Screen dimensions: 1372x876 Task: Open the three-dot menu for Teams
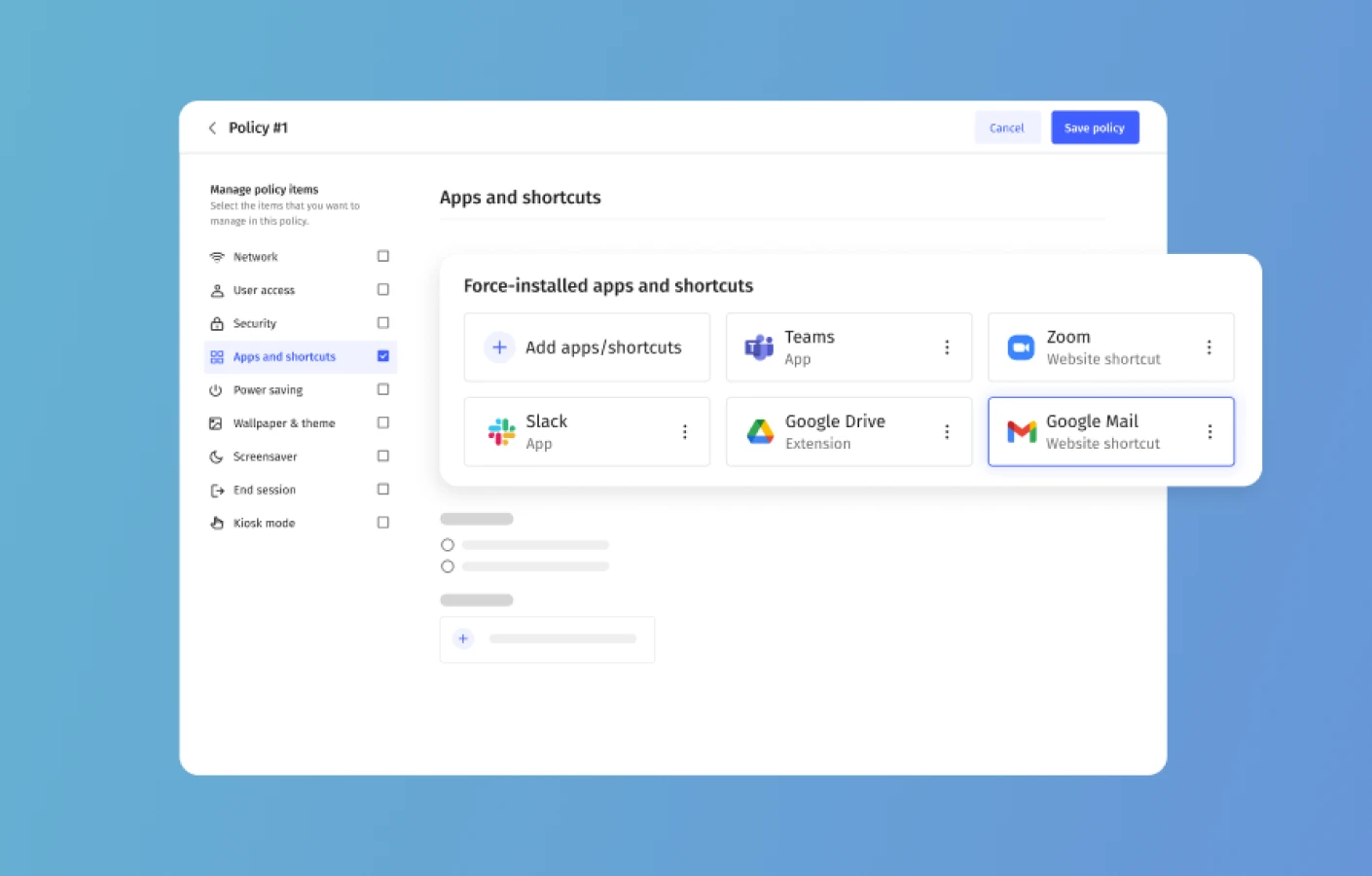click(x=947, y=347)
